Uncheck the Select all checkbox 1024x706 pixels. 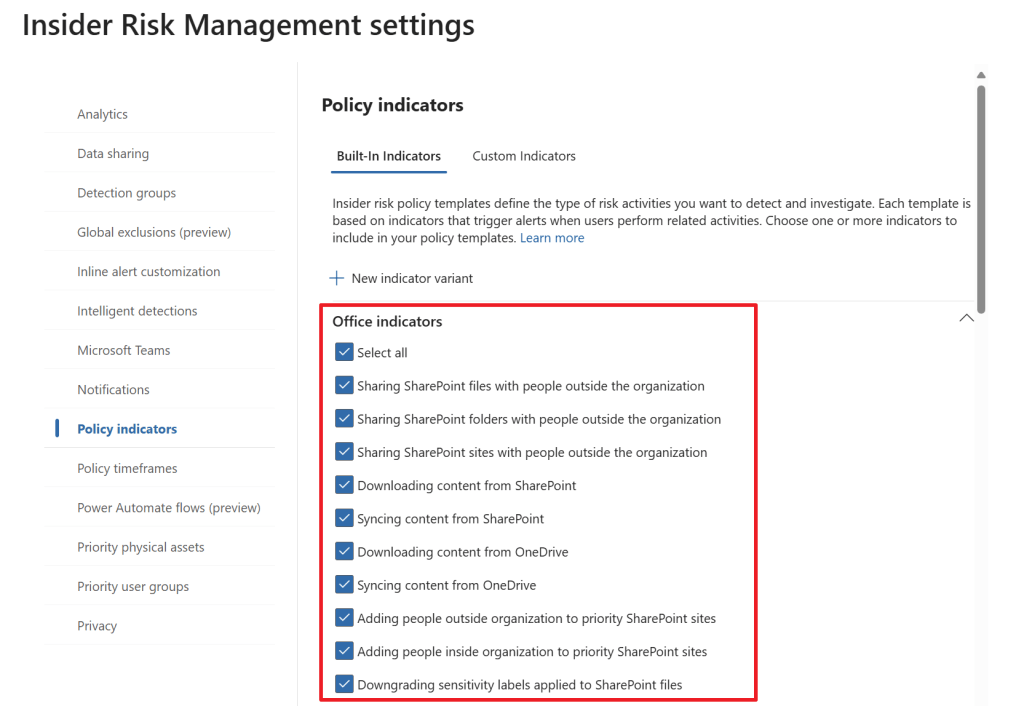tap(344, 352)
